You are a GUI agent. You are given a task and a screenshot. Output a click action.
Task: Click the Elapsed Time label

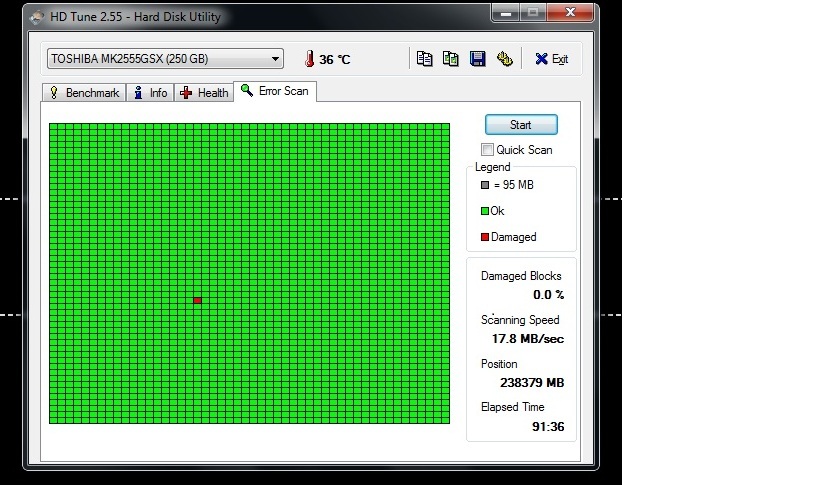pos(512,407)
